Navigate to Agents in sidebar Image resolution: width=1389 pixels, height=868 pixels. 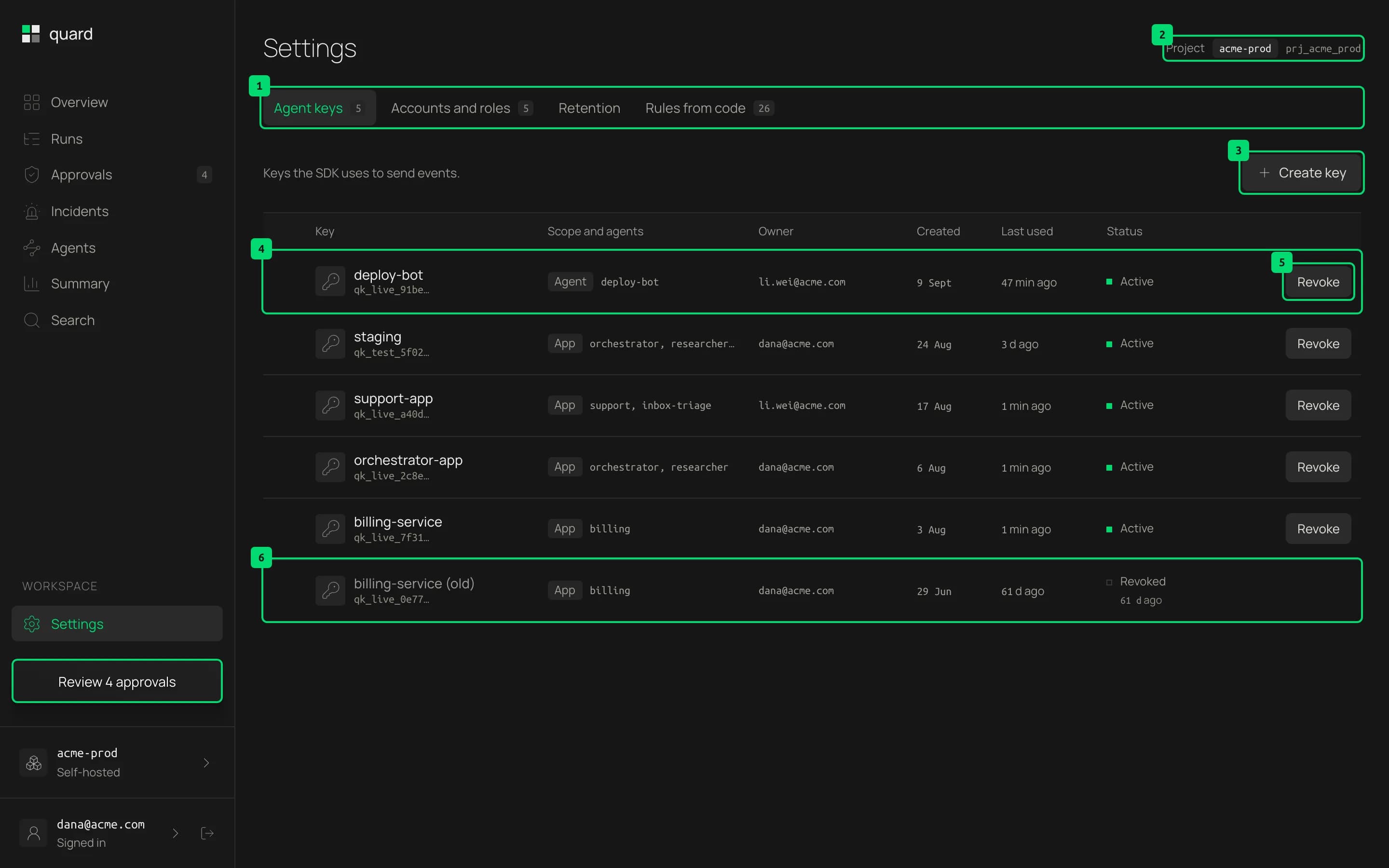click(x=117, y=248)
